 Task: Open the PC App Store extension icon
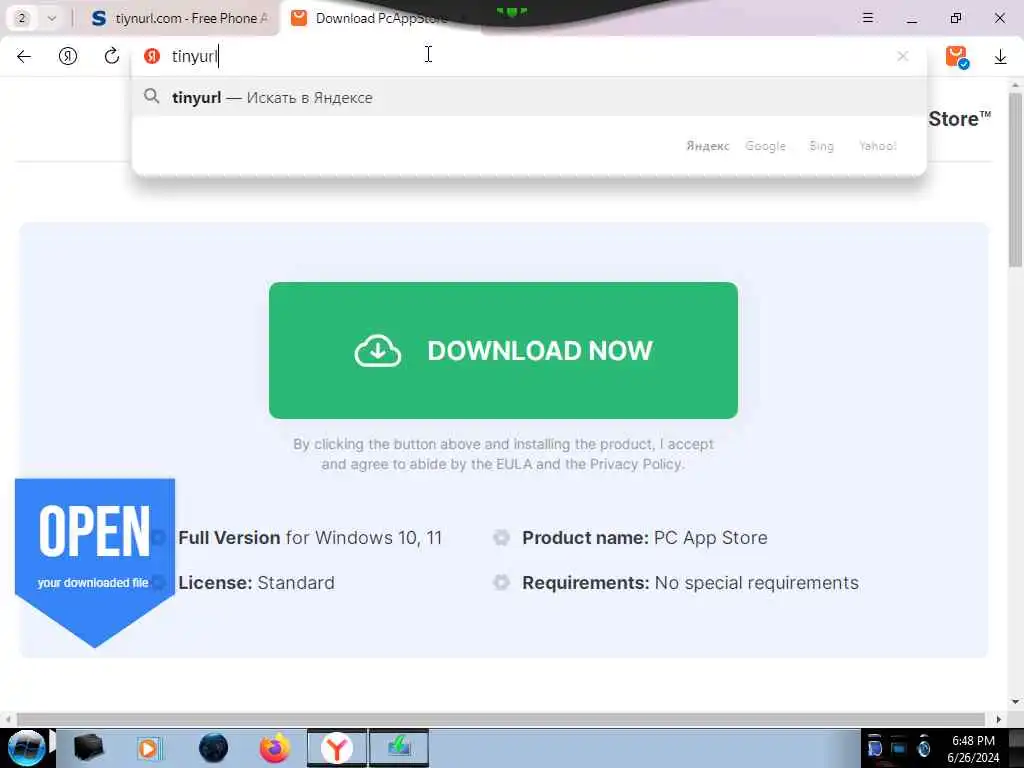957,57
